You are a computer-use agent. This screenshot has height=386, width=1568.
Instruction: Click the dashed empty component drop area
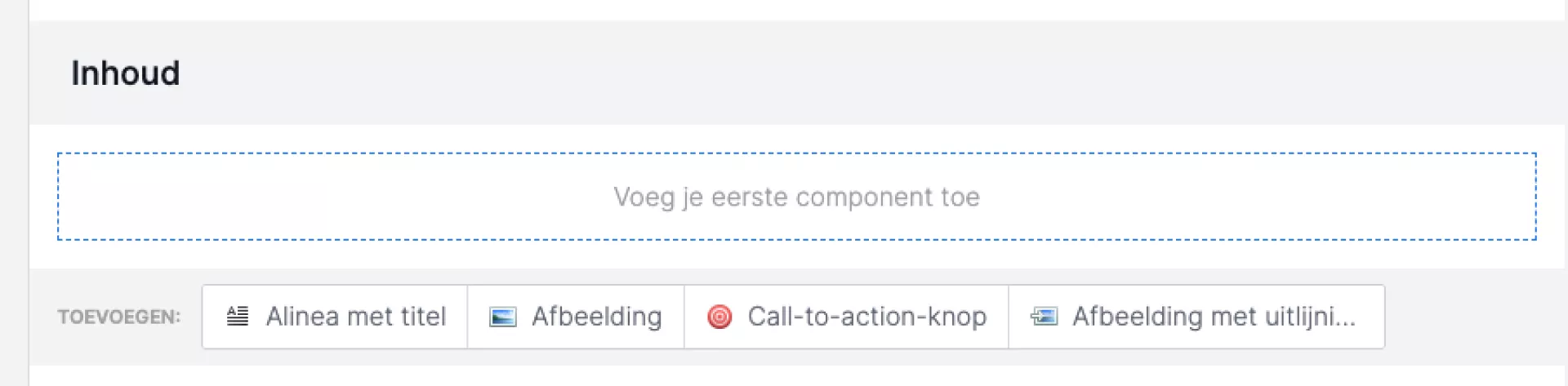(x=327, y=197)
